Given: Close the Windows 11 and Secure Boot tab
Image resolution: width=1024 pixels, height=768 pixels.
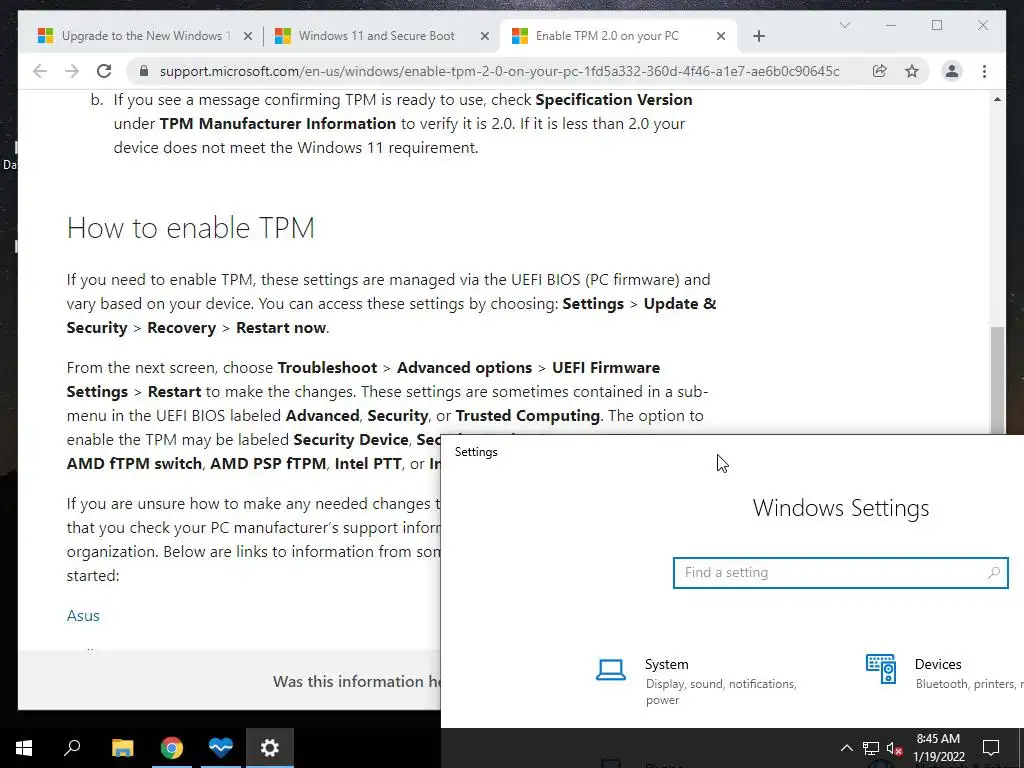Looking at the screenshot, I should [x=485, y=36].
